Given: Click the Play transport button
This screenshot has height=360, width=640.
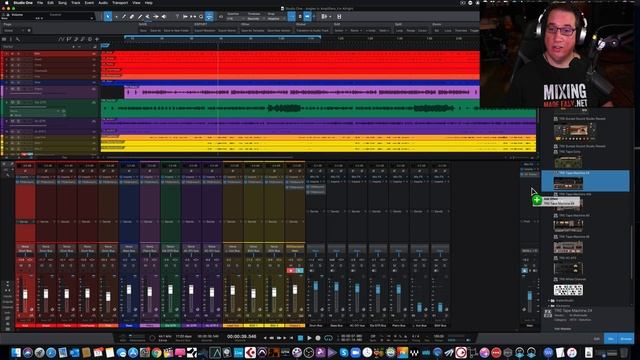Looking at the screenshot, I should pos(309,338).
